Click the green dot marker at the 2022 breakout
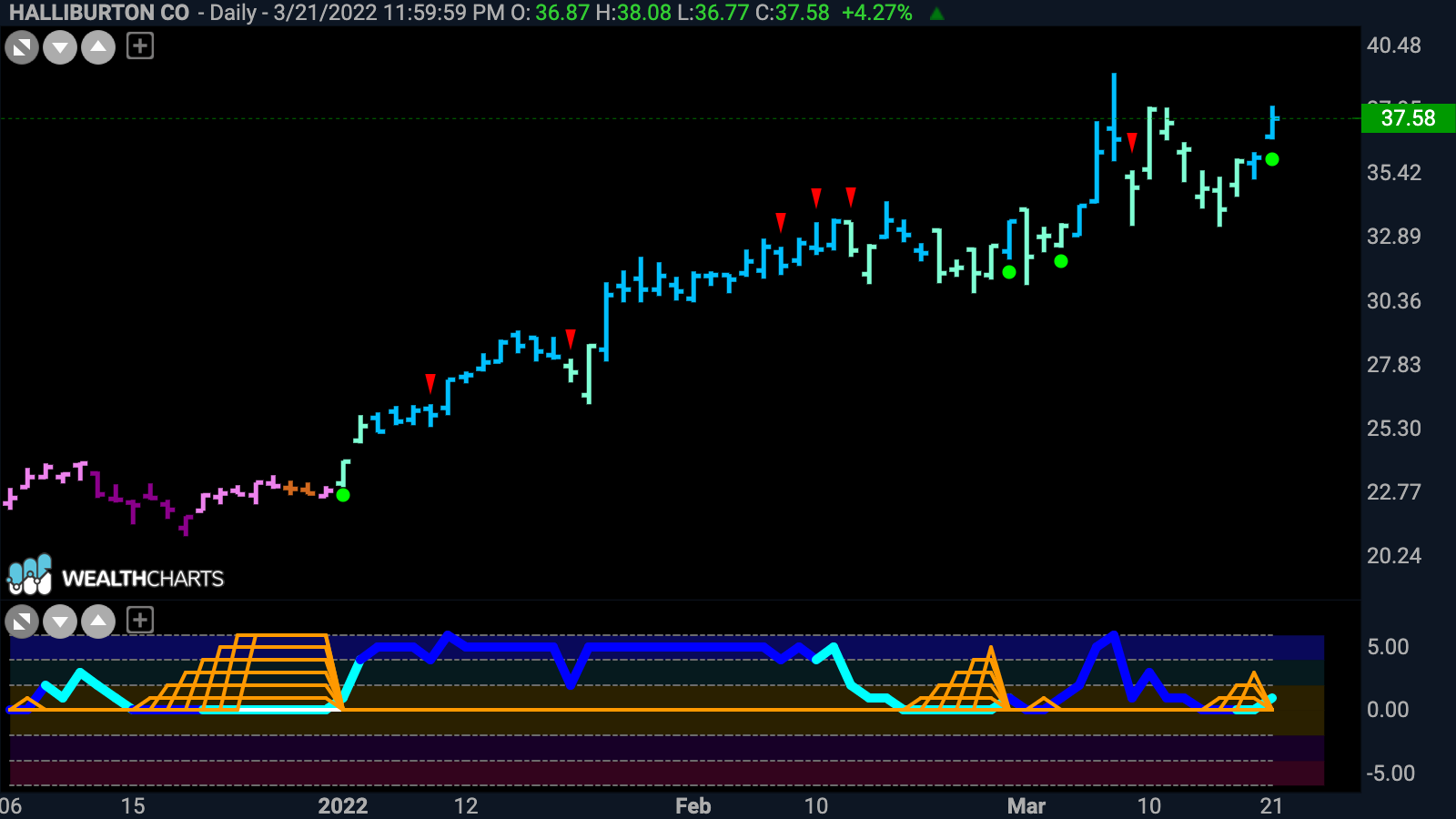The image size is (1456, 819). click(343, 495)
